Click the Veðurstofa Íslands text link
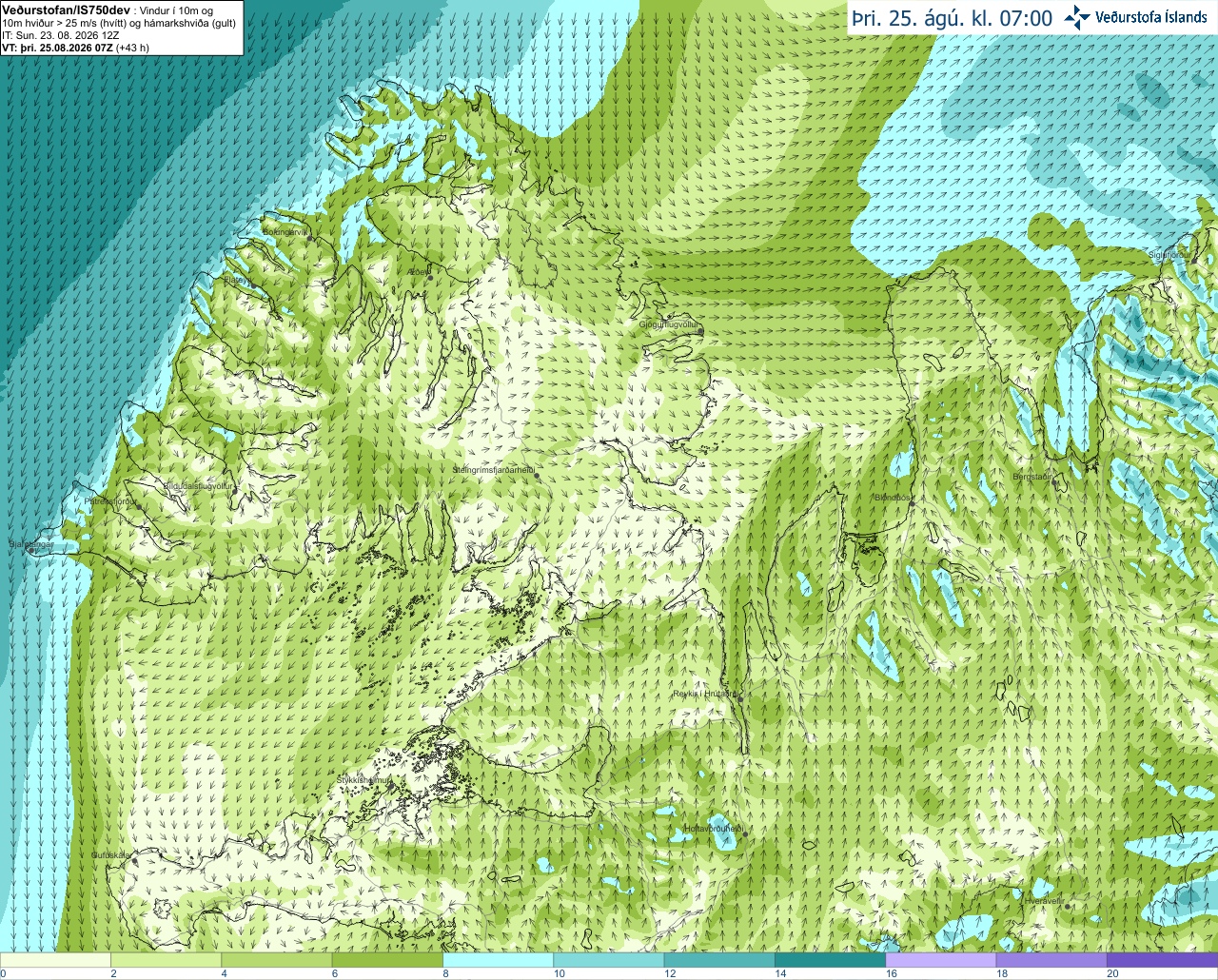This screenshot has height=980, width=1218. (1151, 17)
